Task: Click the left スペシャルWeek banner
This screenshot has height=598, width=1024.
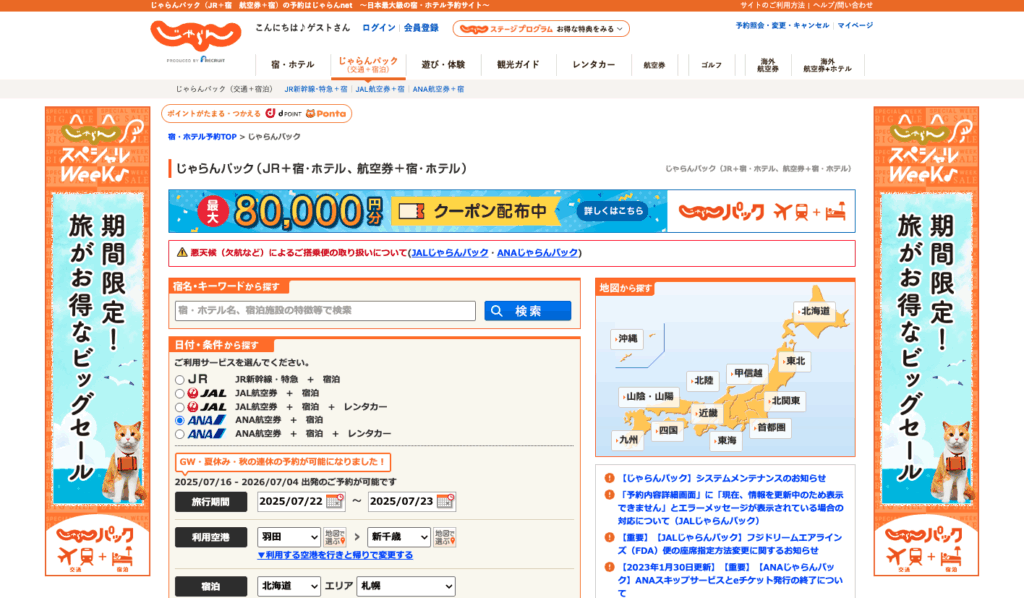Action: click(97, 341)
